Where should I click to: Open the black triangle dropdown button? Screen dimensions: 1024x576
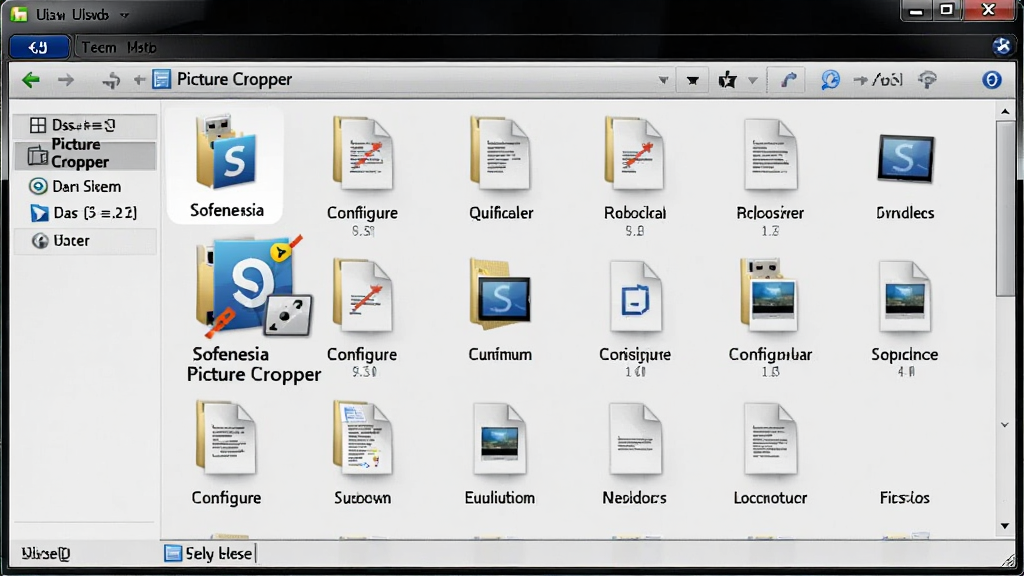693,80
